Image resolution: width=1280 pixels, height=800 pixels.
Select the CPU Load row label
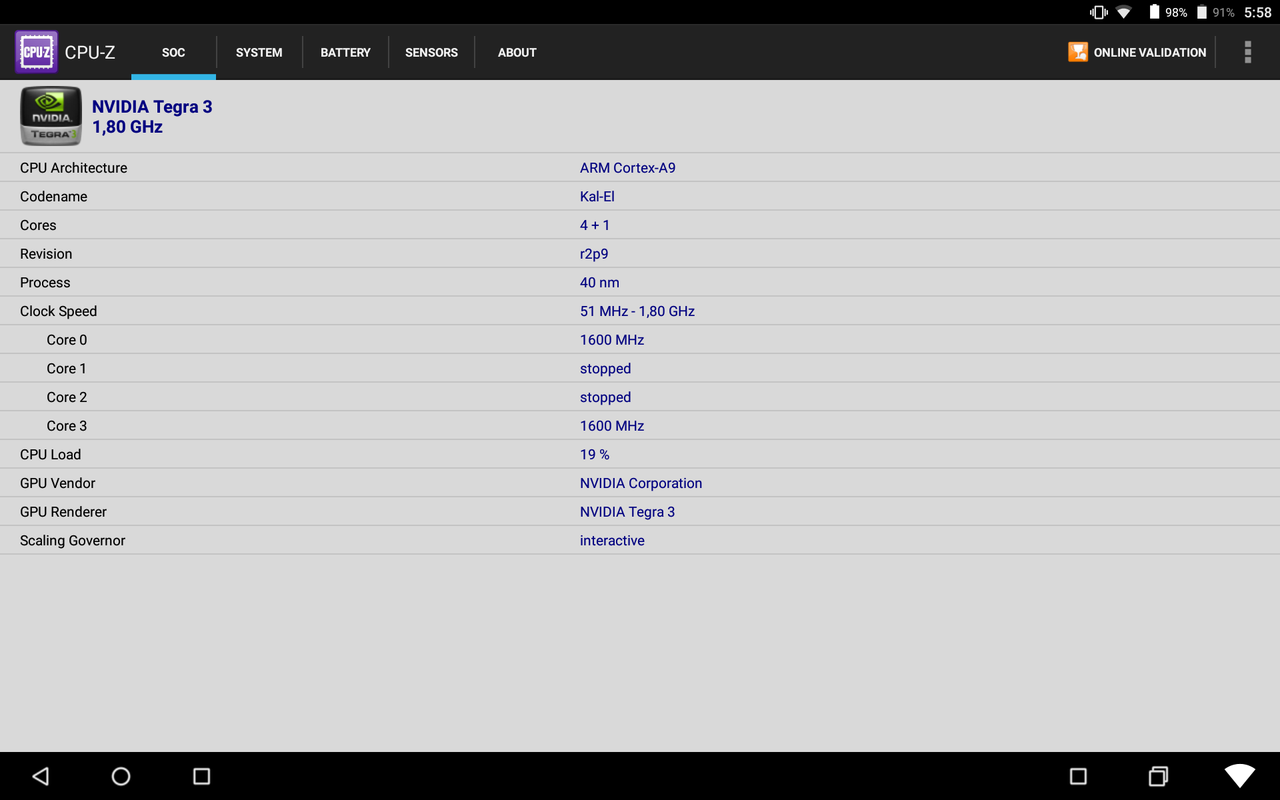pos(50,455)
